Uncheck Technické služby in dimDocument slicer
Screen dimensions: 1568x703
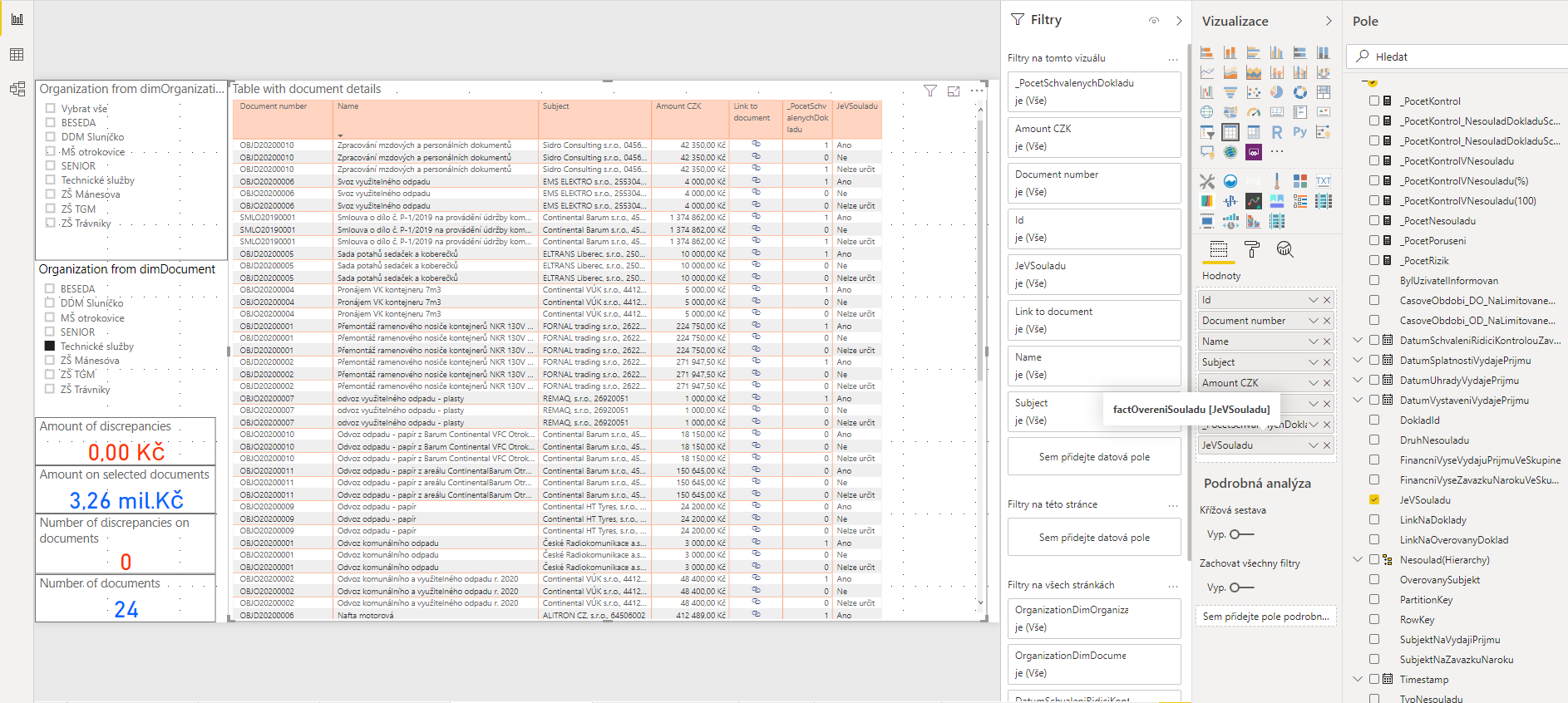(x=50, y=346)
